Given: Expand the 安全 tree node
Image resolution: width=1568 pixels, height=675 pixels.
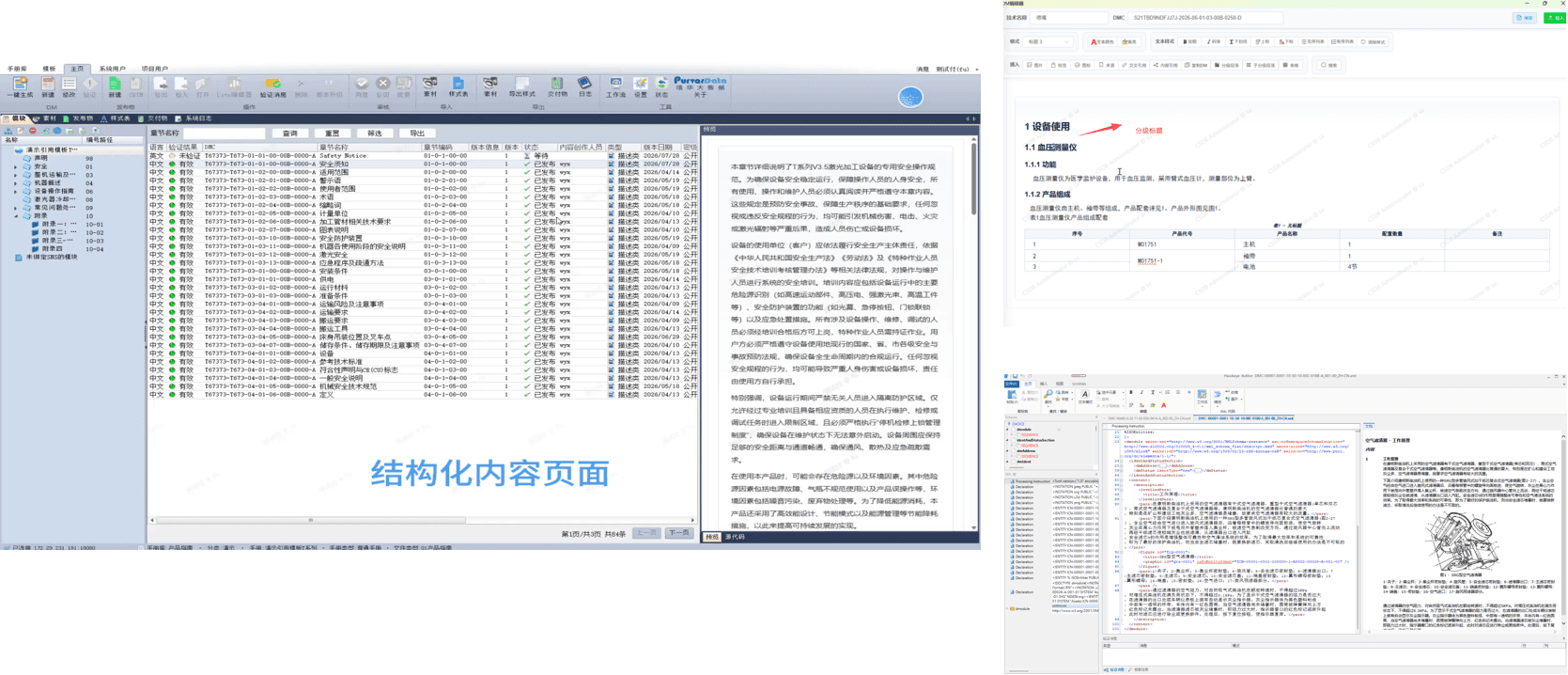Looking at the screenshot, I should click(x=15, y=166).
